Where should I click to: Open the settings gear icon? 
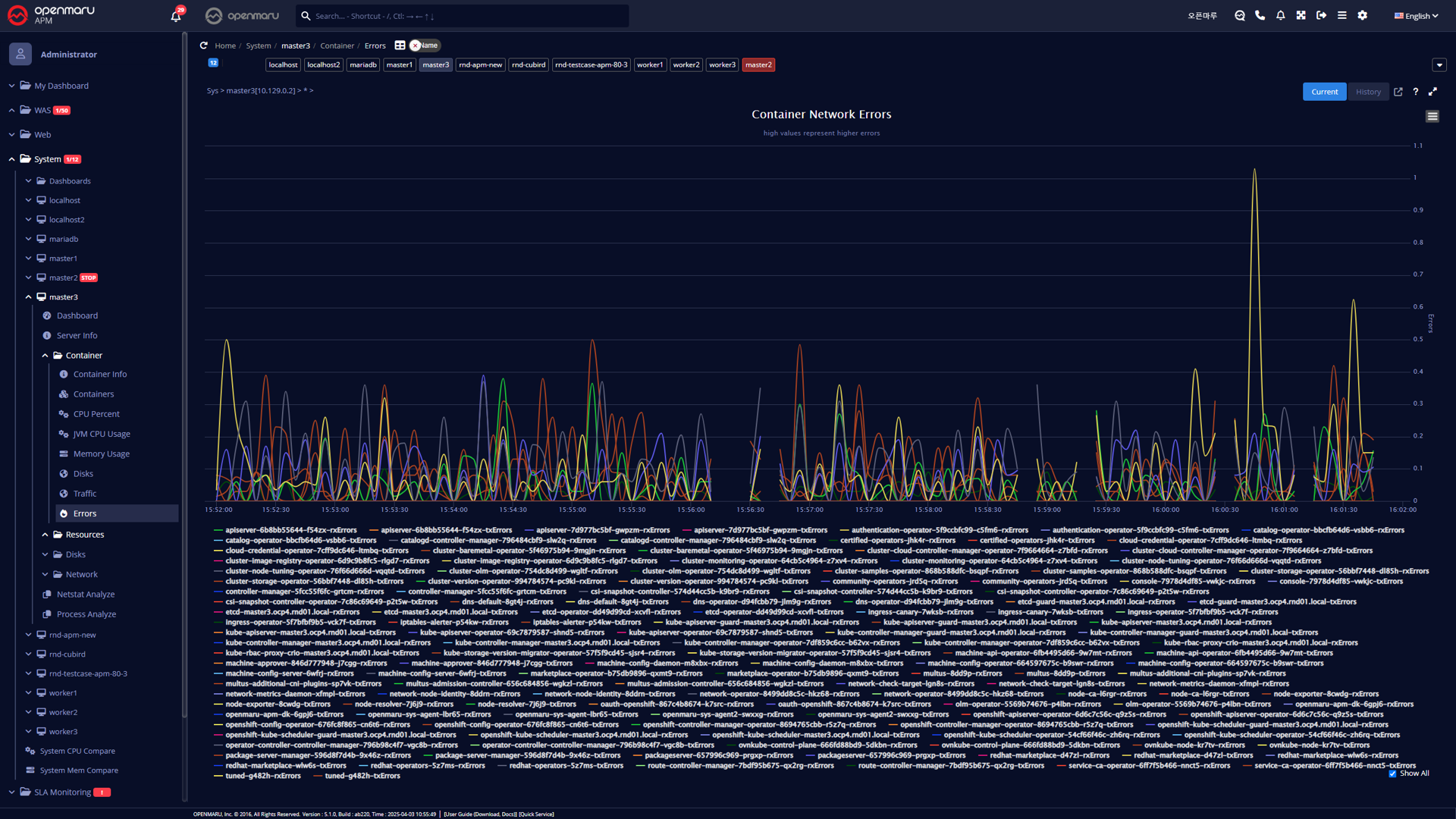click(1363, 15)
